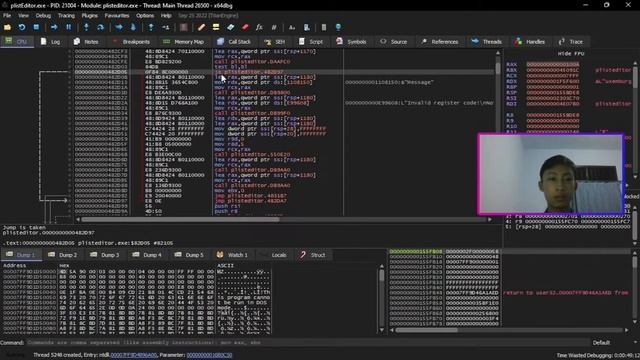Open the File menu

7,16
